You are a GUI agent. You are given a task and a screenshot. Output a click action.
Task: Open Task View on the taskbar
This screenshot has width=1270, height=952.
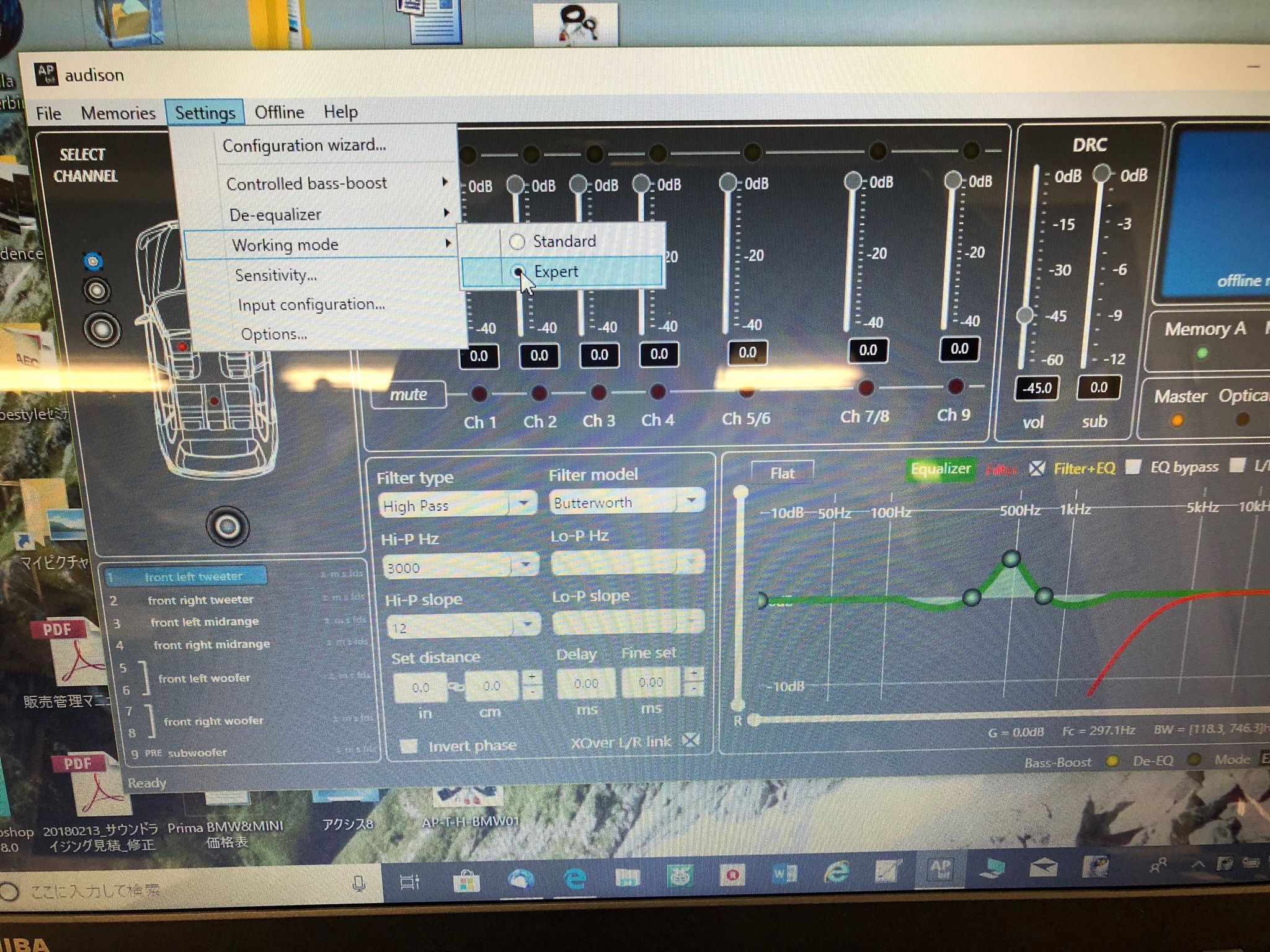(409, 882)
